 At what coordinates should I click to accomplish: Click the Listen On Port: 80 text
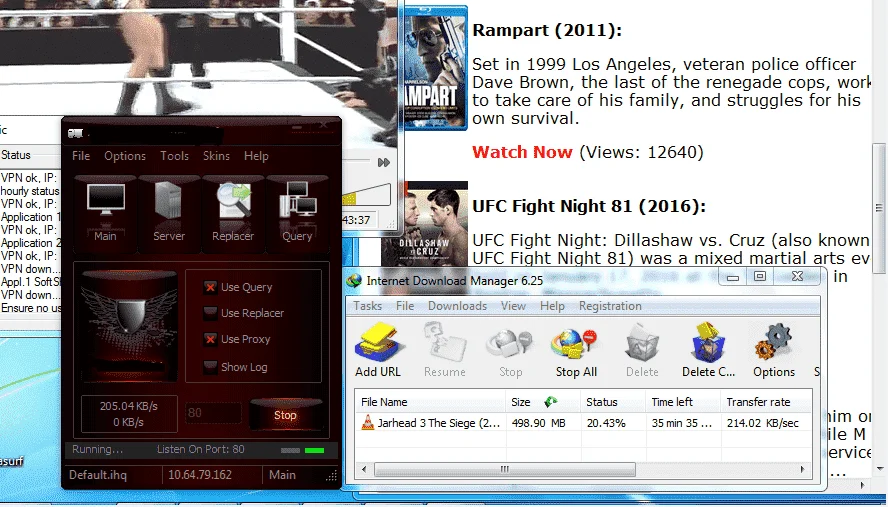coord(200,449)
